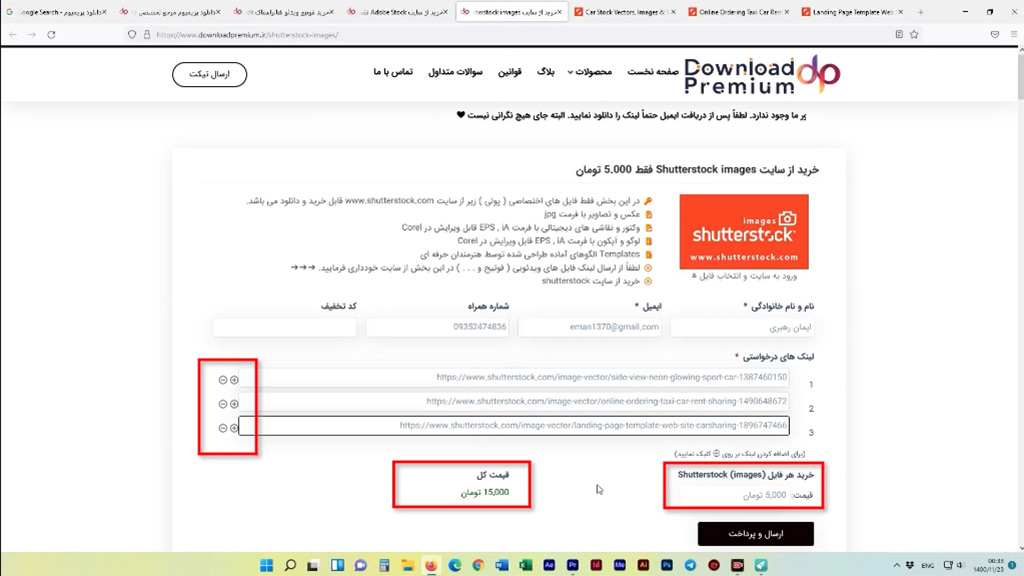Open Adobe InDesign from the taskbar
This screenshot has height=576, width=1024.
tap(596, 565)
